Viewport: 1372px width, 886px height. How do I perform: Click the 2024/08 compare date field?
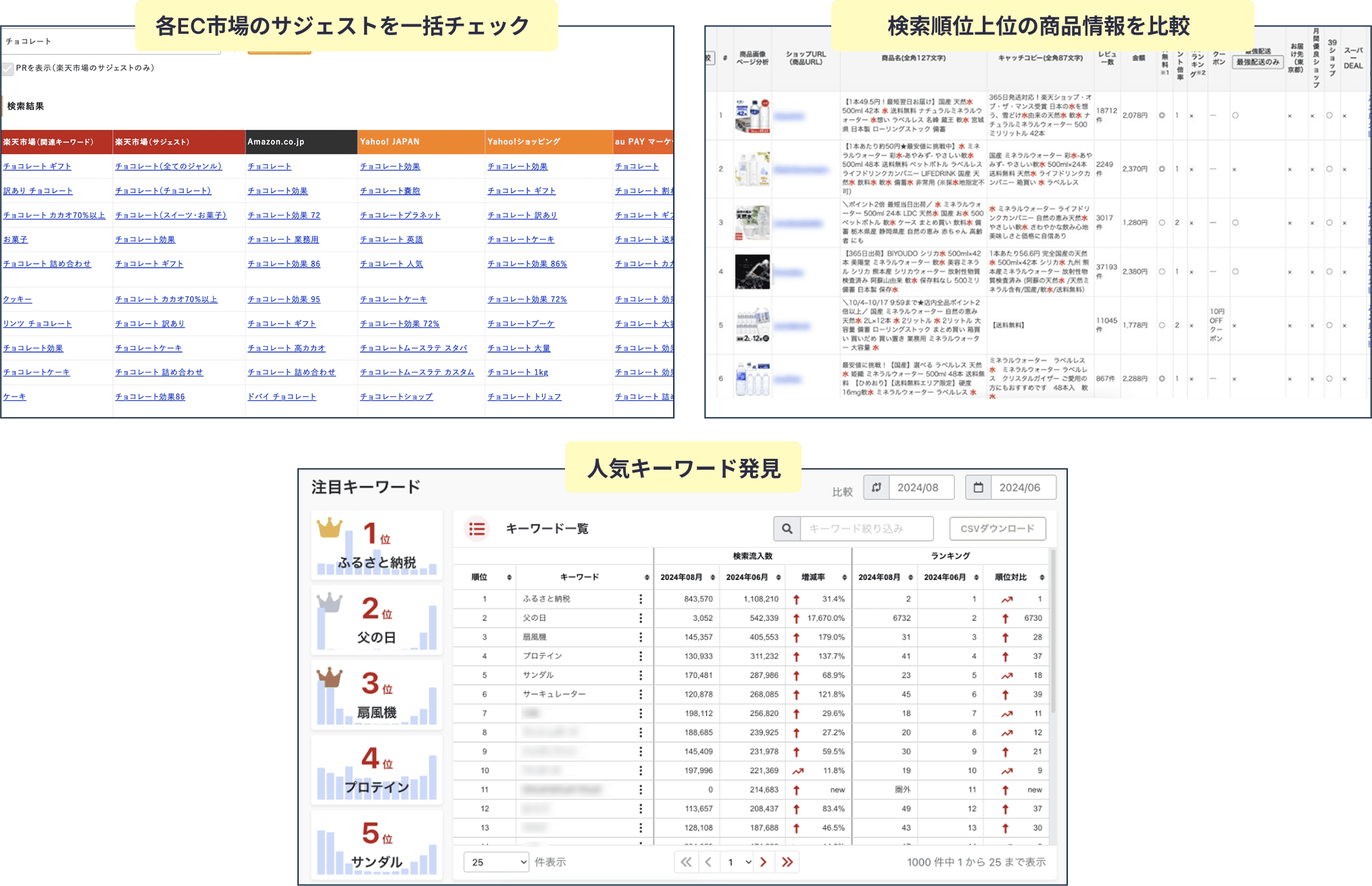point(921,487)
